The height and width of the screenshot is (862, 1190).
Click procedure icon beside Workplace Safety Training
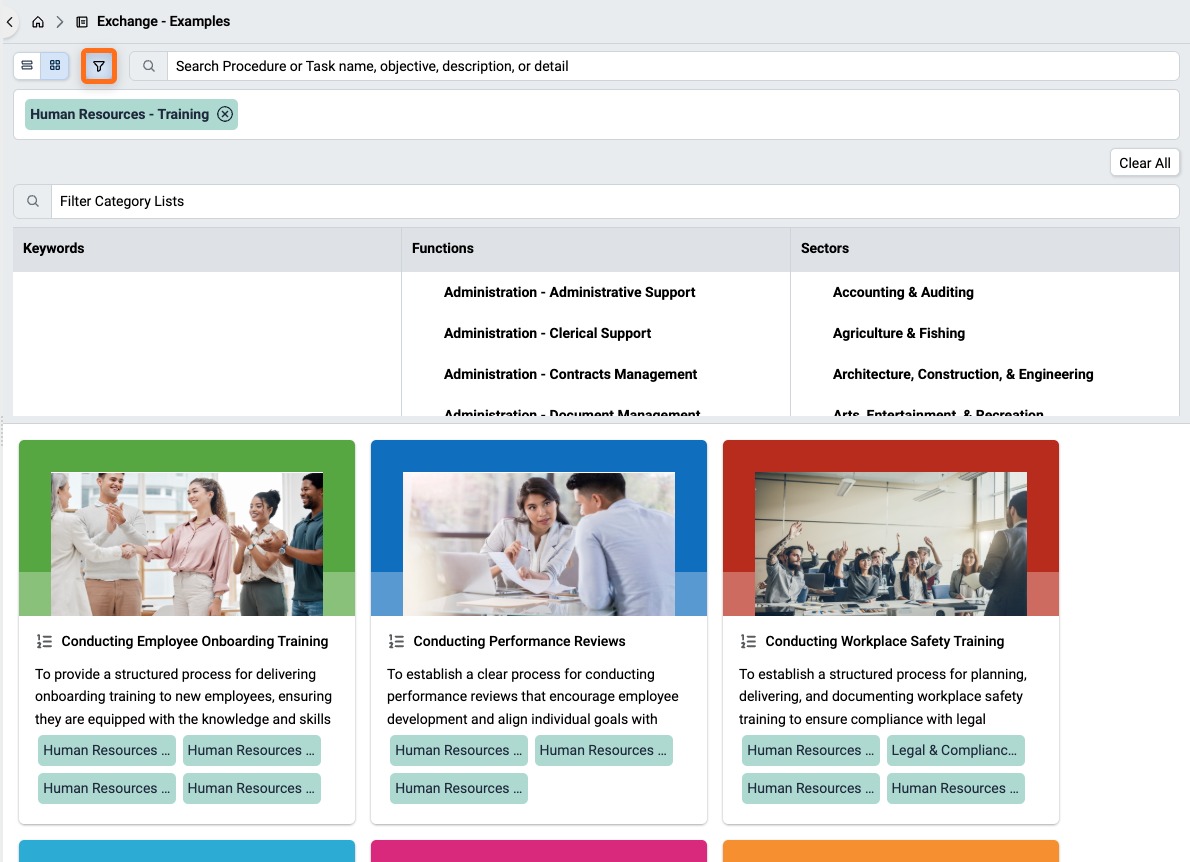748,642
